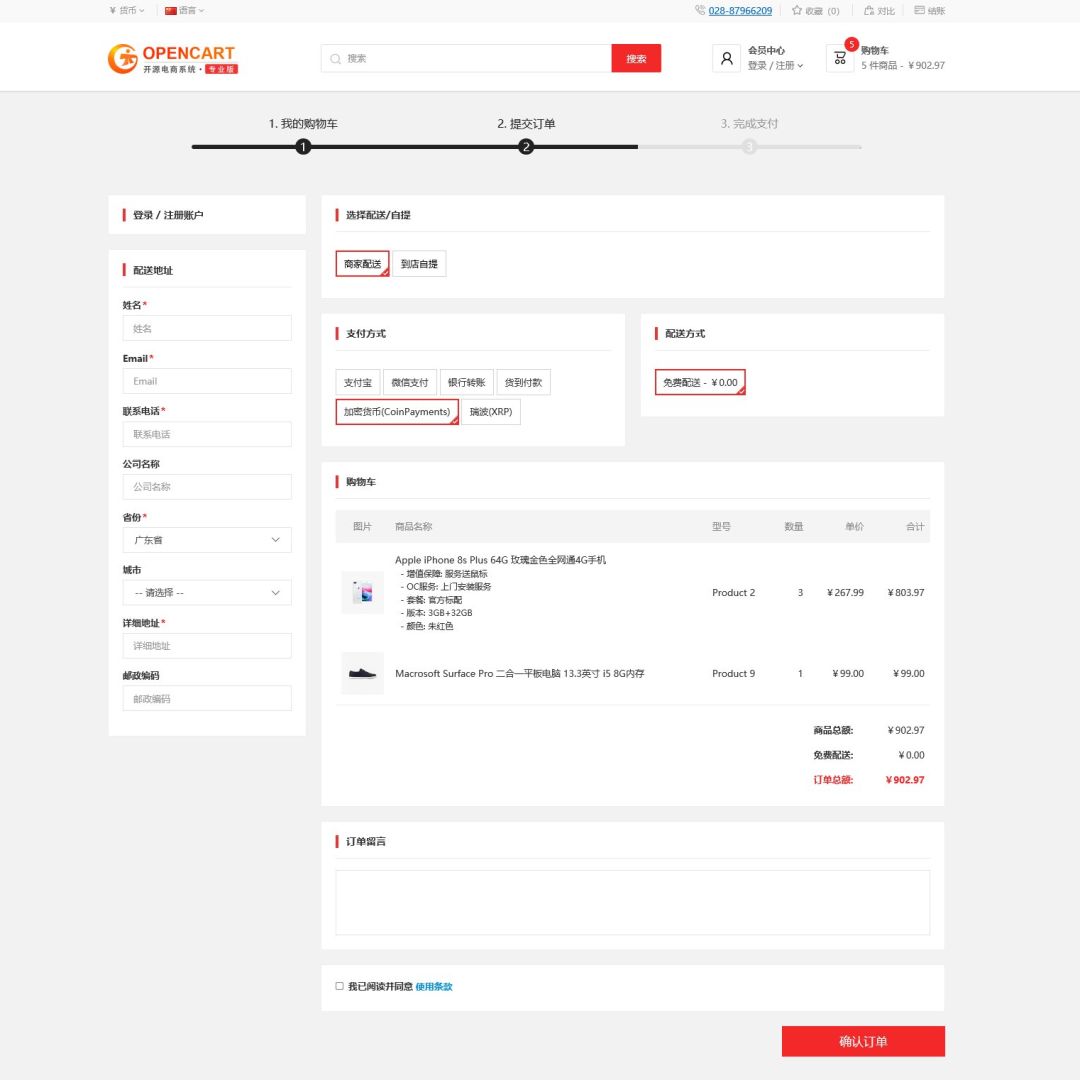Screen dimensions: 1080x1080
Task: Choose 银行转账 payment method
Action: (x=466, y=382)
